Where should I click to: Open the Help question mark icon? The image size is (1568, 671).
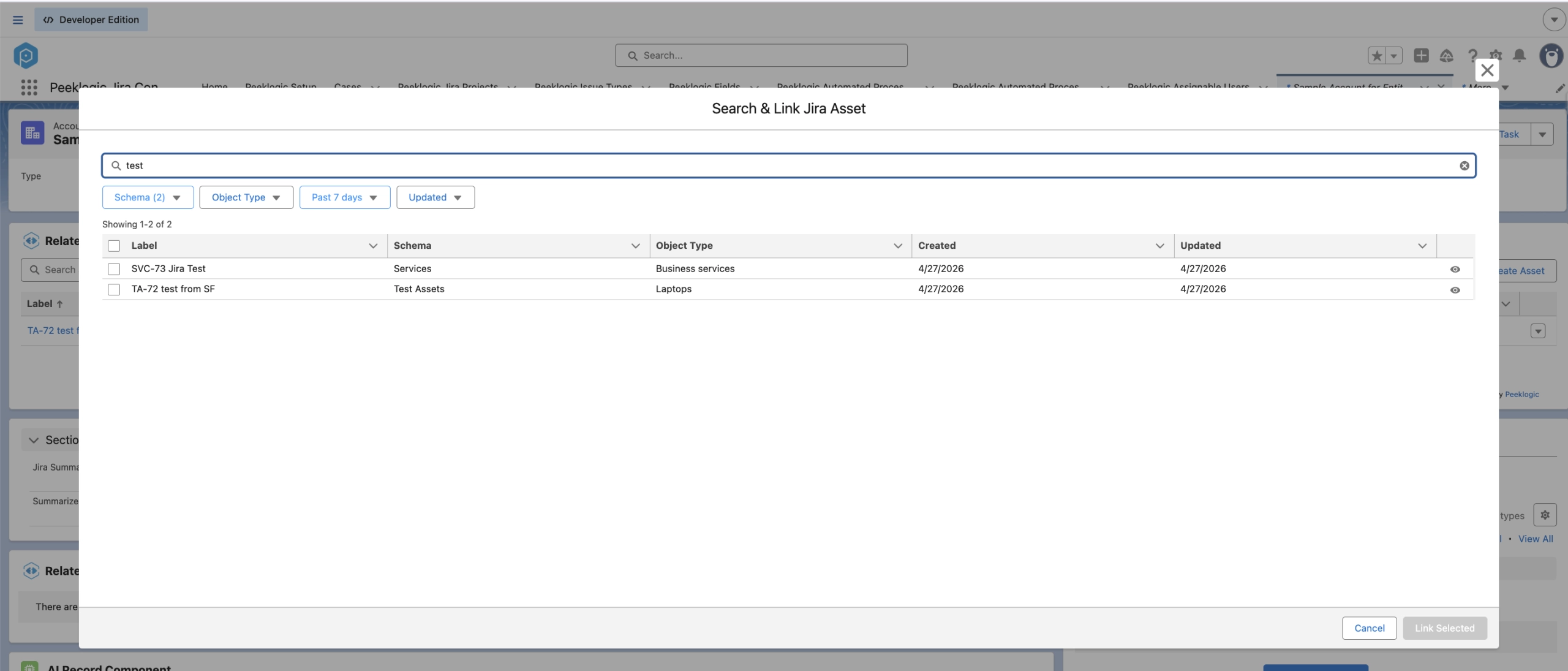(1472, 56)
